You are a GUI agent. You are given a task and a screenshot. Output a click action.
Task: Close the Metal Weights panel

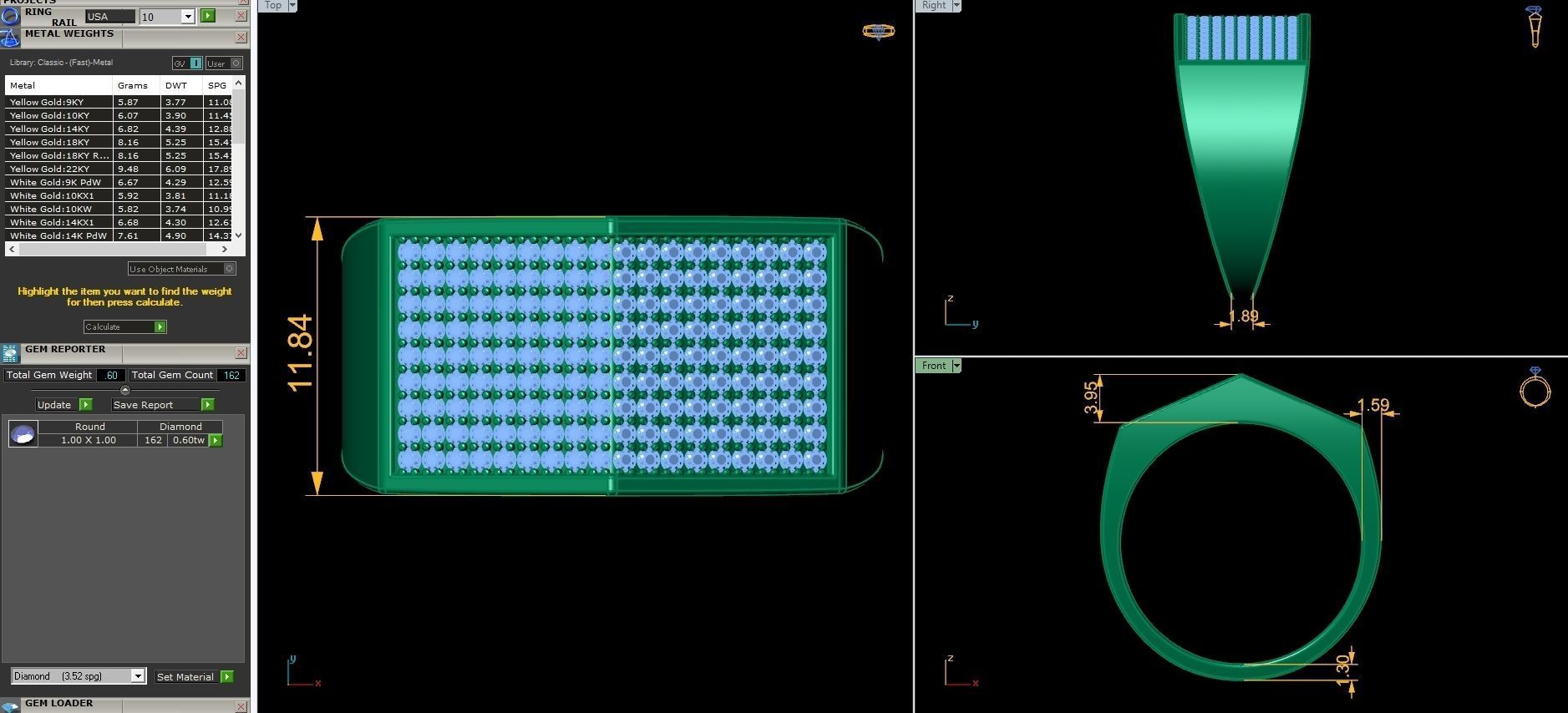[241, 38]
